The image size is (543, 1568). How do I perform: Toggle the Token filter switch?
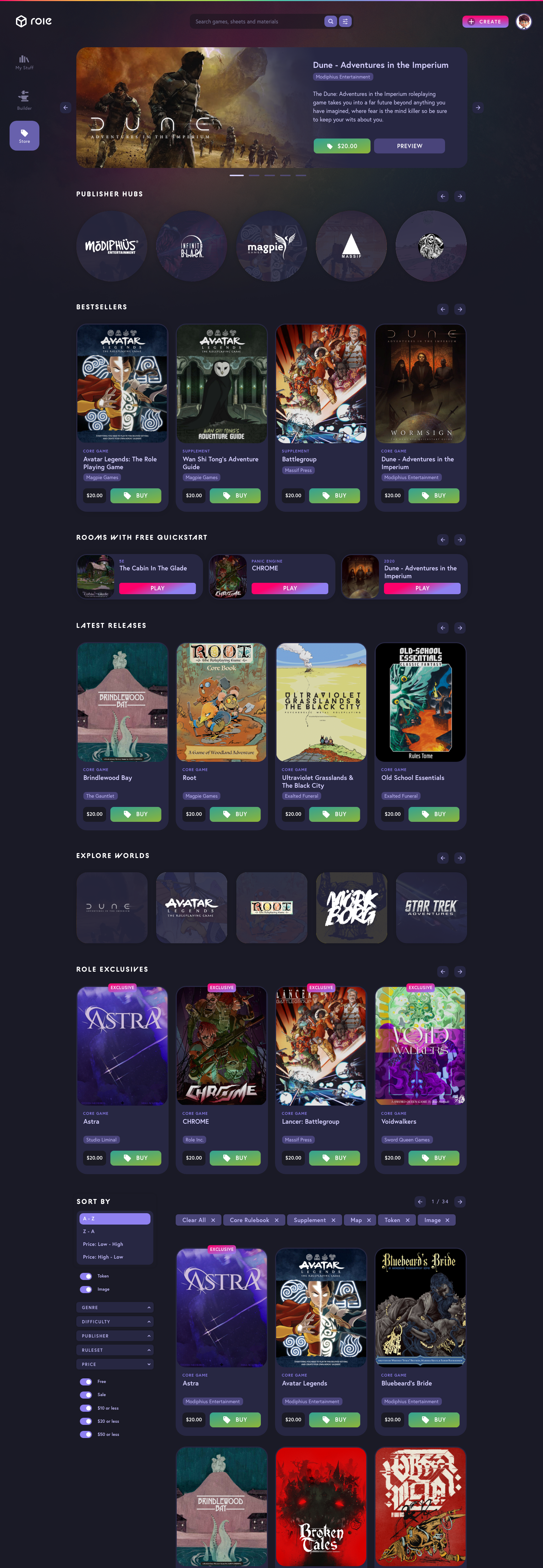click(86, 1276)
